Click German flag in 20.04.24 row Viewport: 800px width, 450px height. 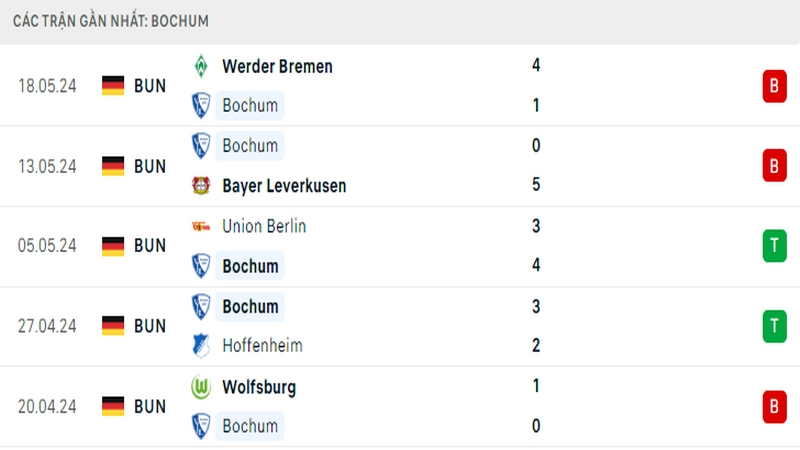[x=113, y=406]
